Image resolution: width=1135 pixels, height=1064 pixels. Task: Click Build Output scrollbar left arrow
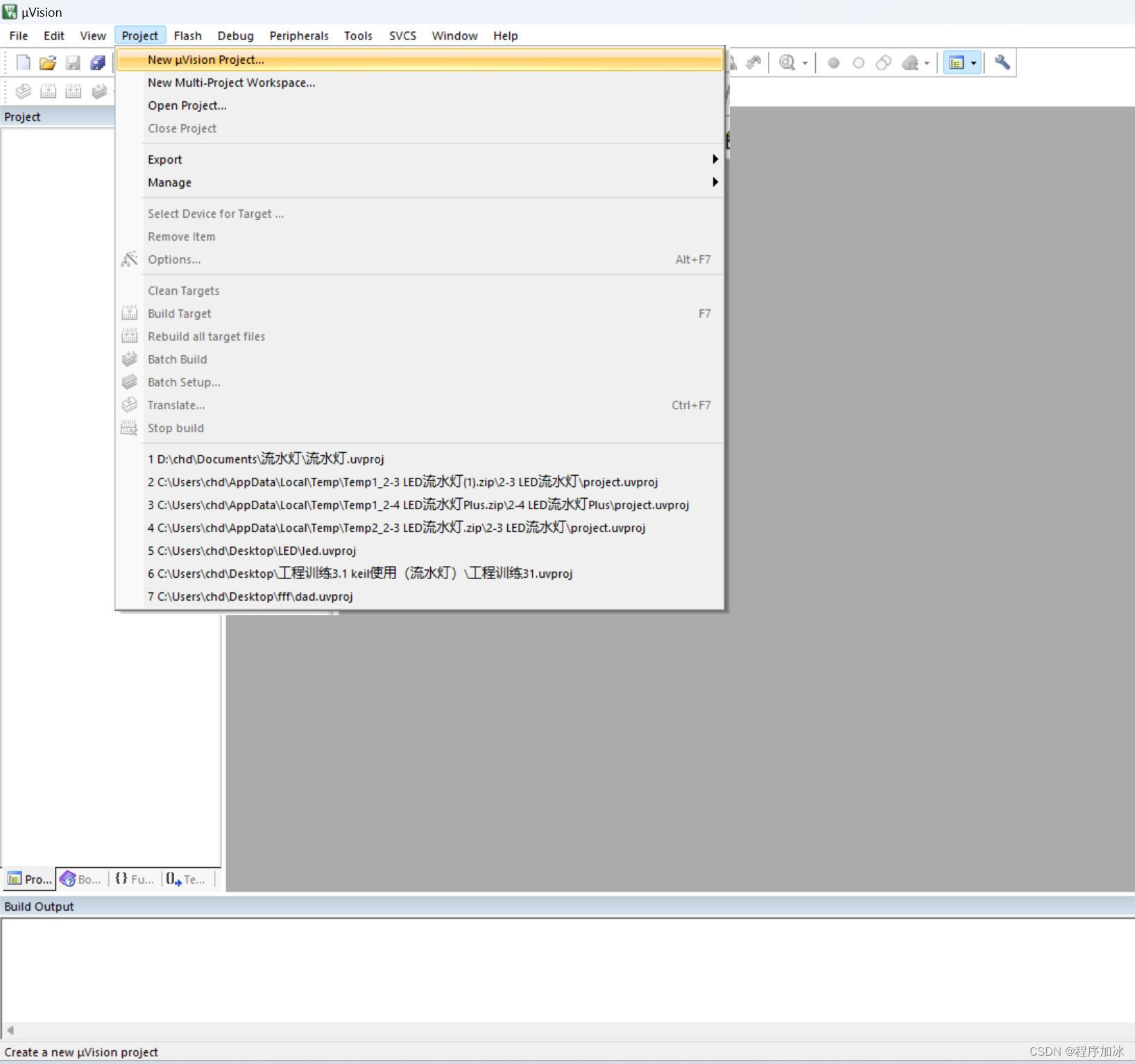point(10,1030)
